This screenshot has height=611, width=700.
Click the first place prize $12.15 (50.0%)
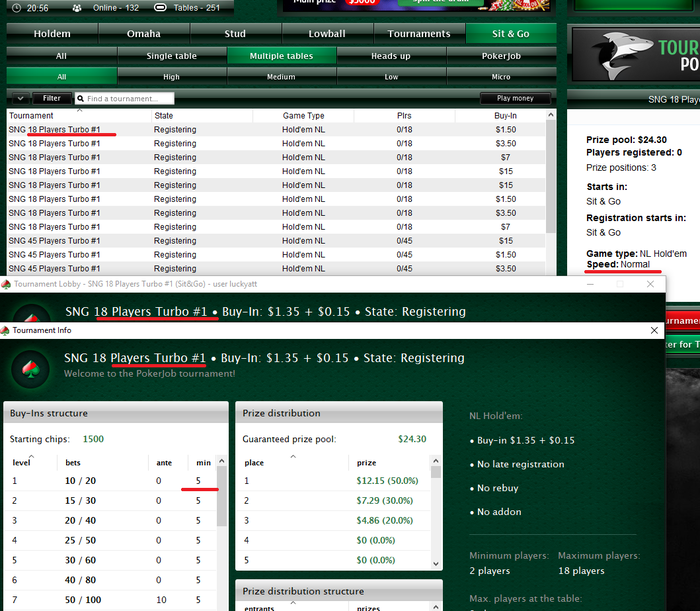(387, 481)
